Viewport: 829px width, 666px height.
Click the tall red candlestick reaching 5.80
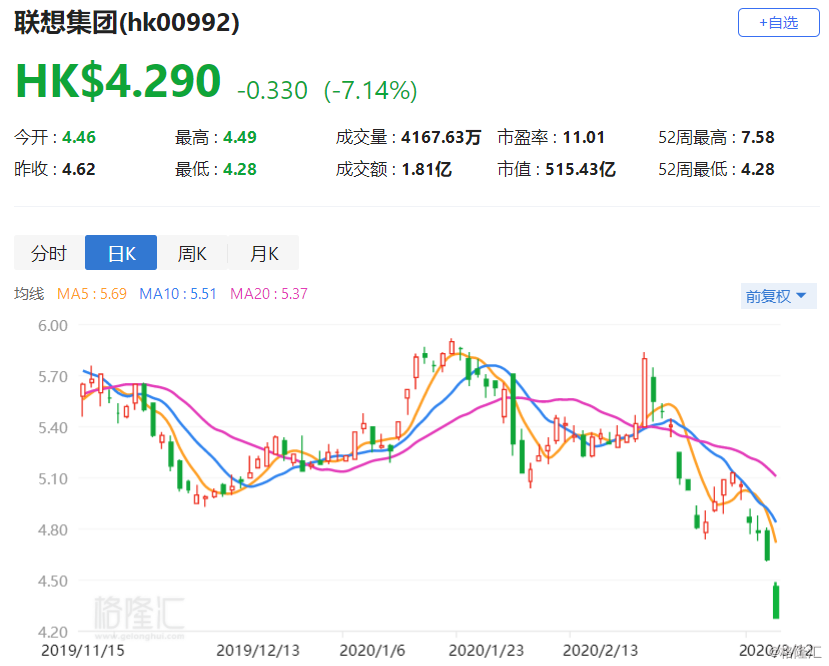pyautogui.click(x=644, y=391)
